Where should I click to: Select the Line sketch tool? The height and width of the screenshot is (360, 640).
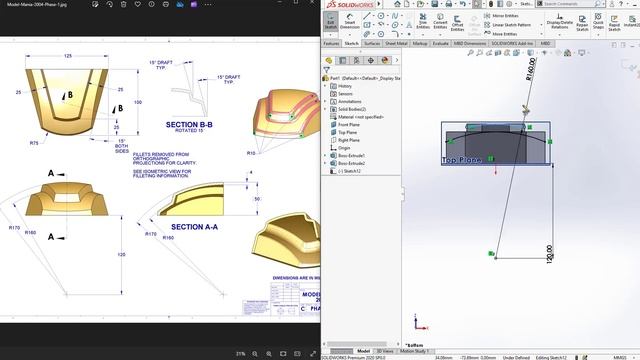coord(367,16)
